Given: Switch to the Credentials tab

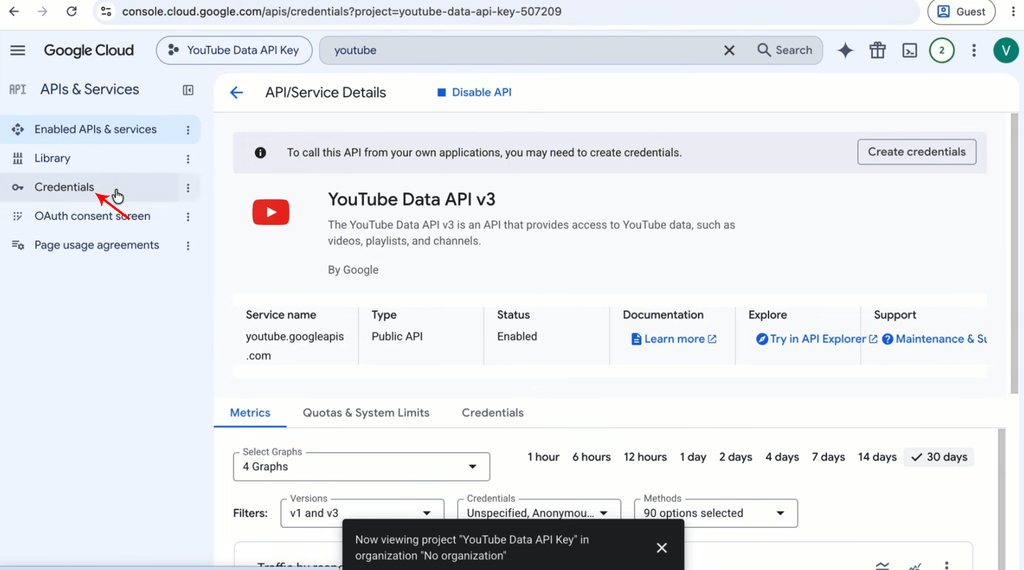Looking at the screenshot, I should click(x=492, y=413).
